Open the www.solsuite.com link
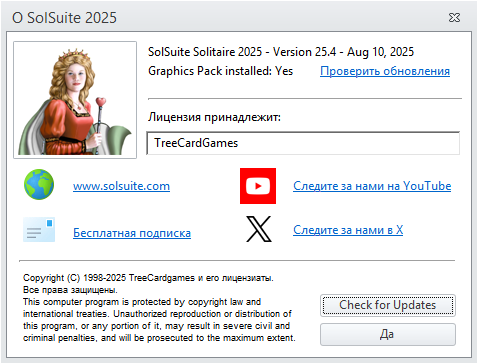The image size is (478, 364). 121,186
